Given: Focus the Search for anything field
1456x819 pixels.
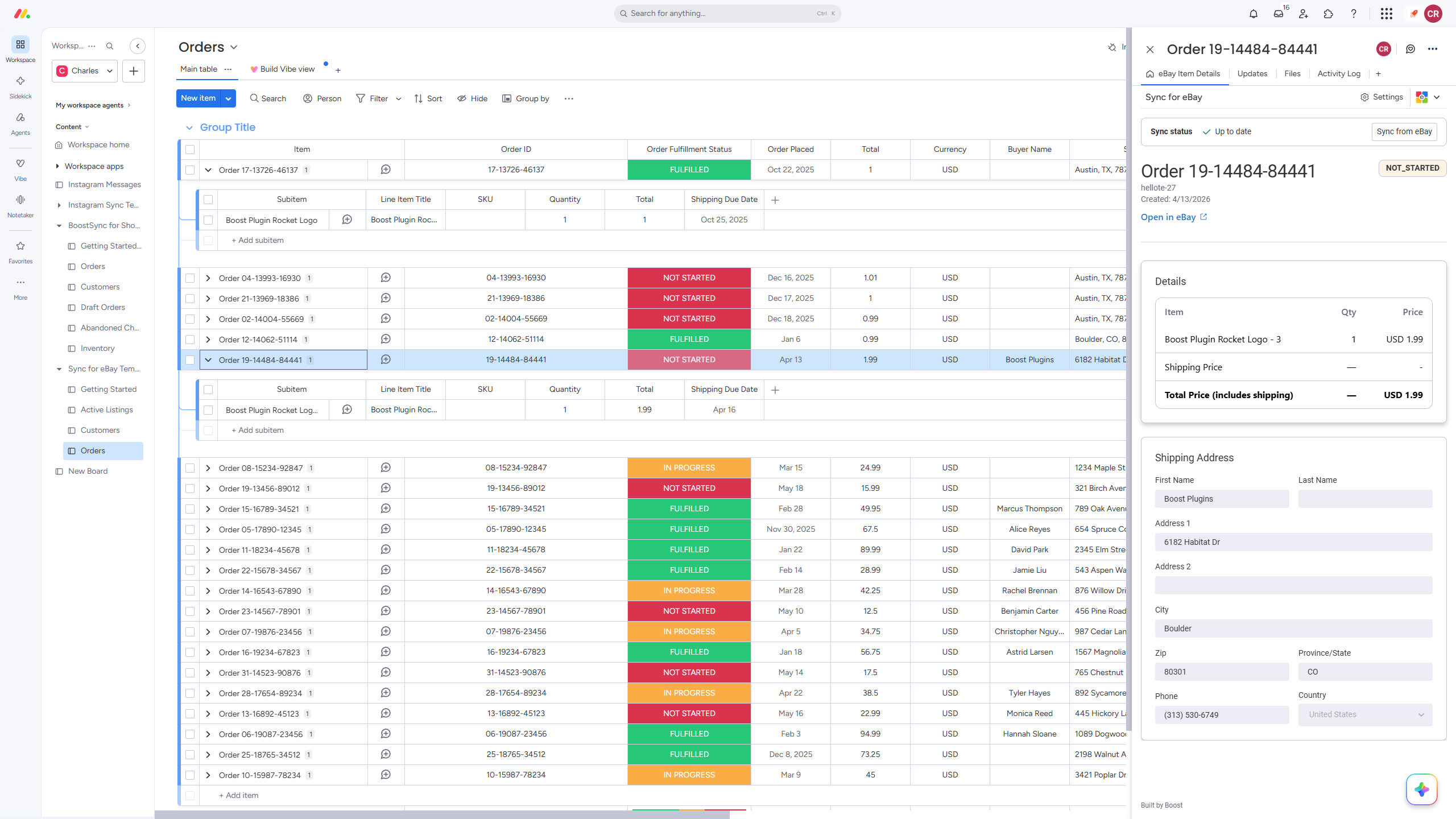Looking at the screenshot, I should (x=727, y=14).
